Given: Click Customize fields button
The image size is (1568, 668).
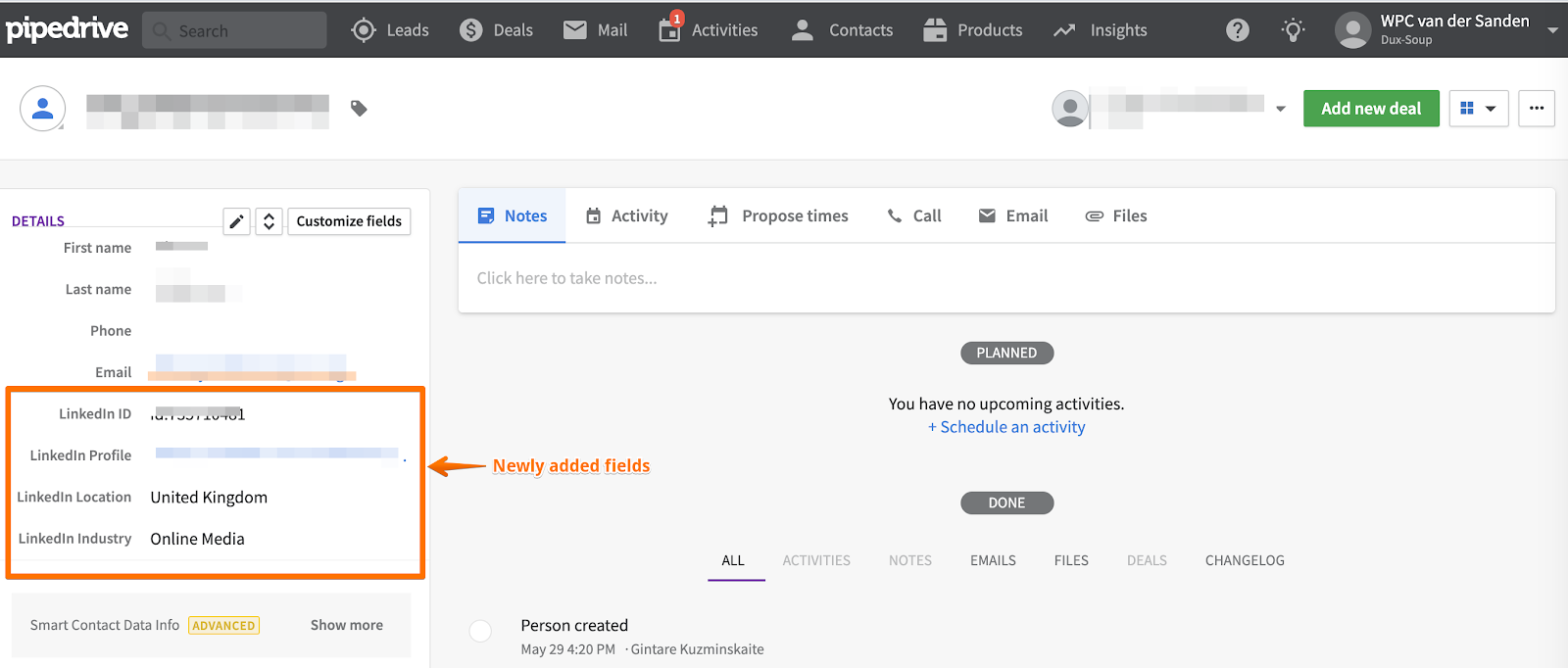Looking at the screenshot, I should coord(349,221).
